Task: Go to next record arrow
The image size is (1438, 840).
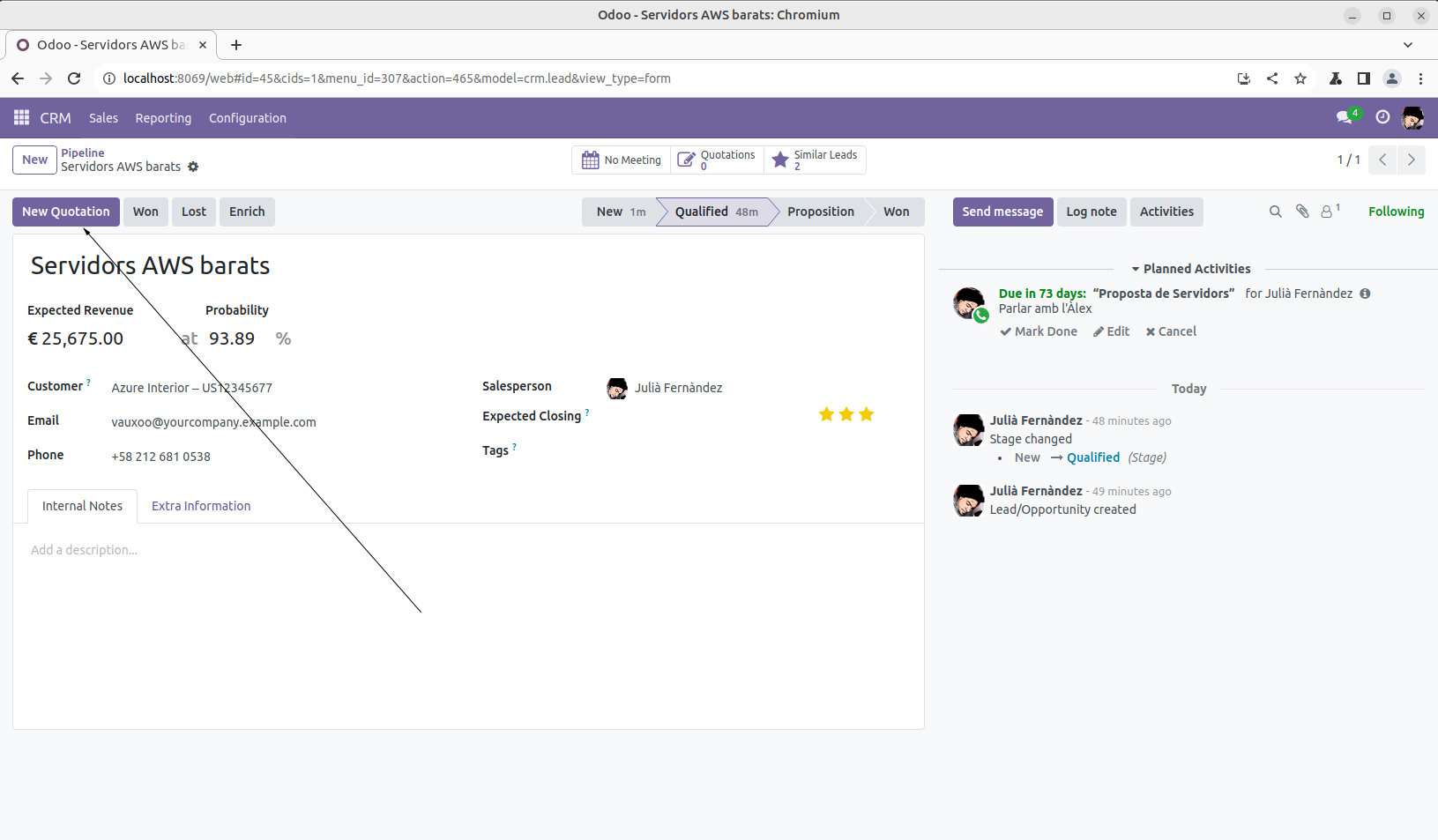Action: click(x=1411, y=160)
